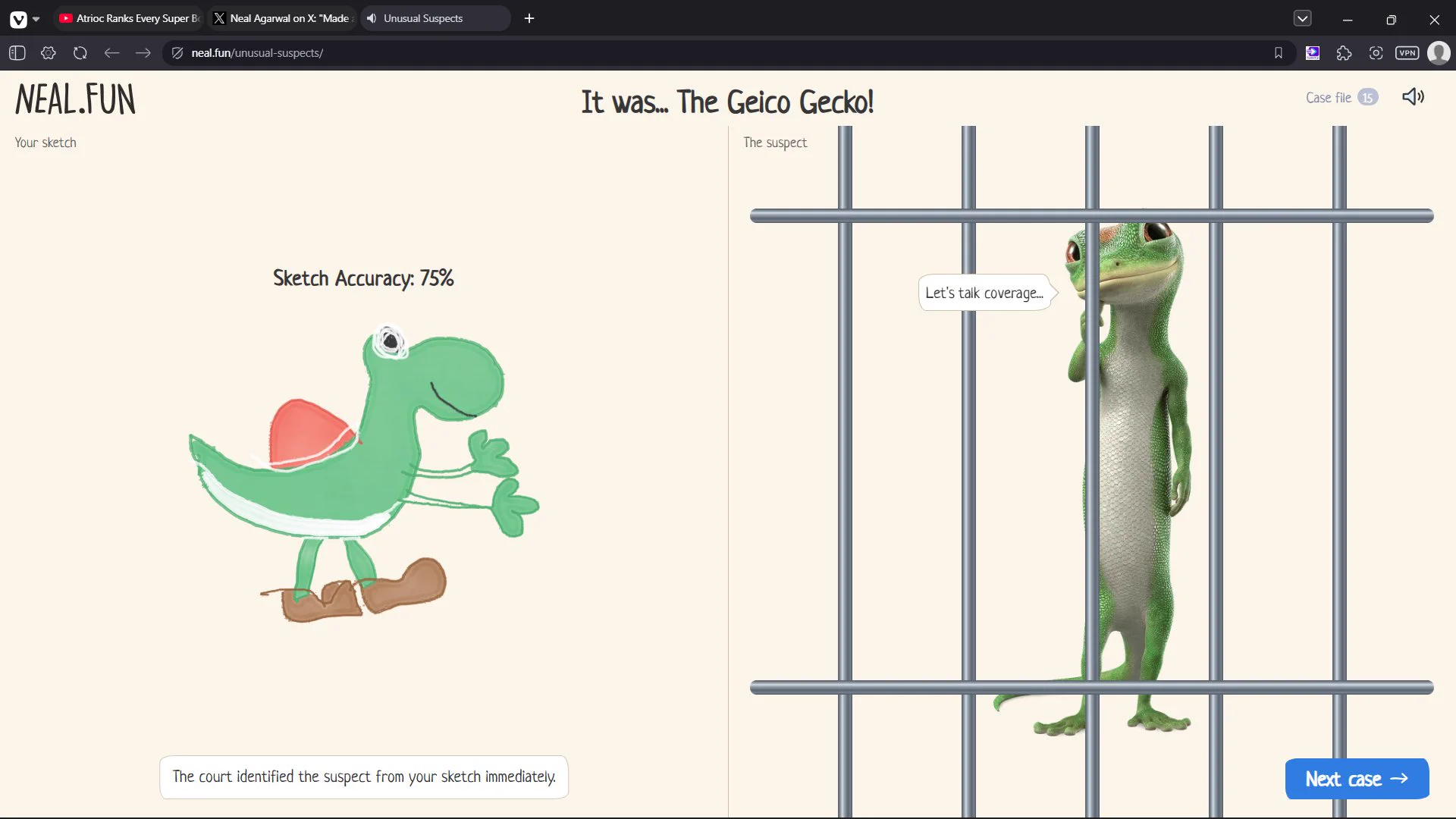Open site info shield icon

tap(177, 53)
